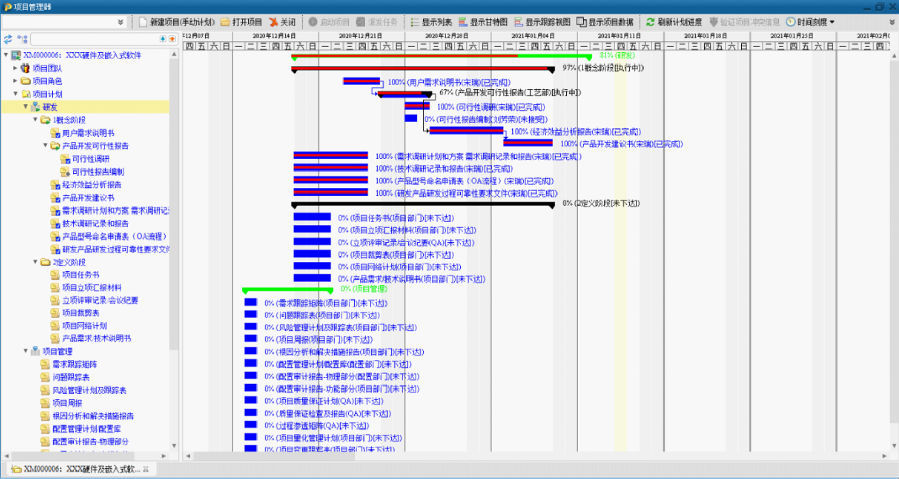Click the 显示列表 view button
Viewport: 899px width, 479px height.
pyautogui.click(x=431, y=22)
